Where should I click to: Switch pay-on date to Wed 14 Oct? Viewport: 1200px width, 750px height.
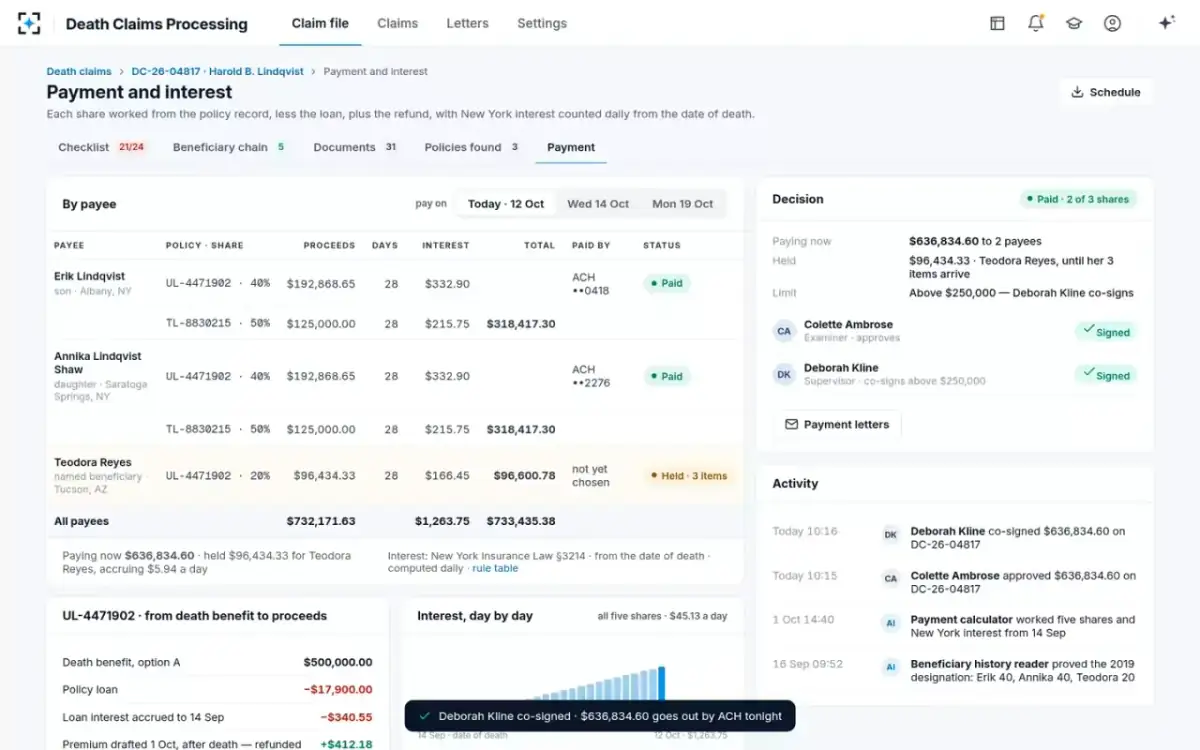598,204
